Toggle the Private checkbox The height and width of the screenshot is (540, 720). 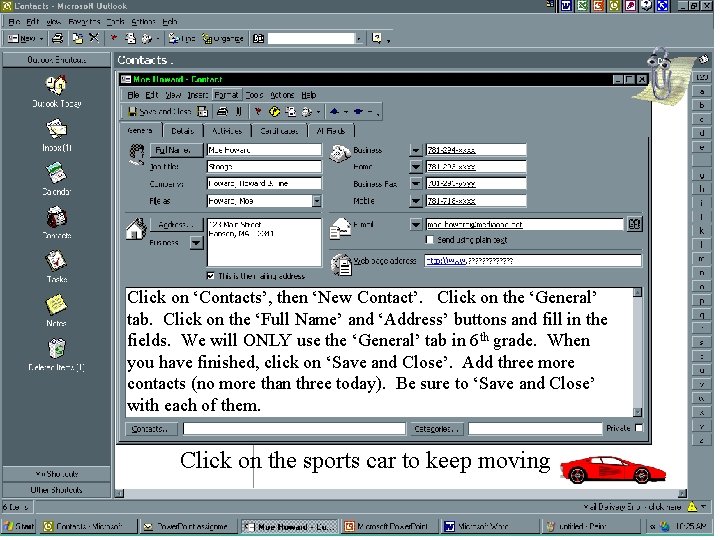point(639,428)
